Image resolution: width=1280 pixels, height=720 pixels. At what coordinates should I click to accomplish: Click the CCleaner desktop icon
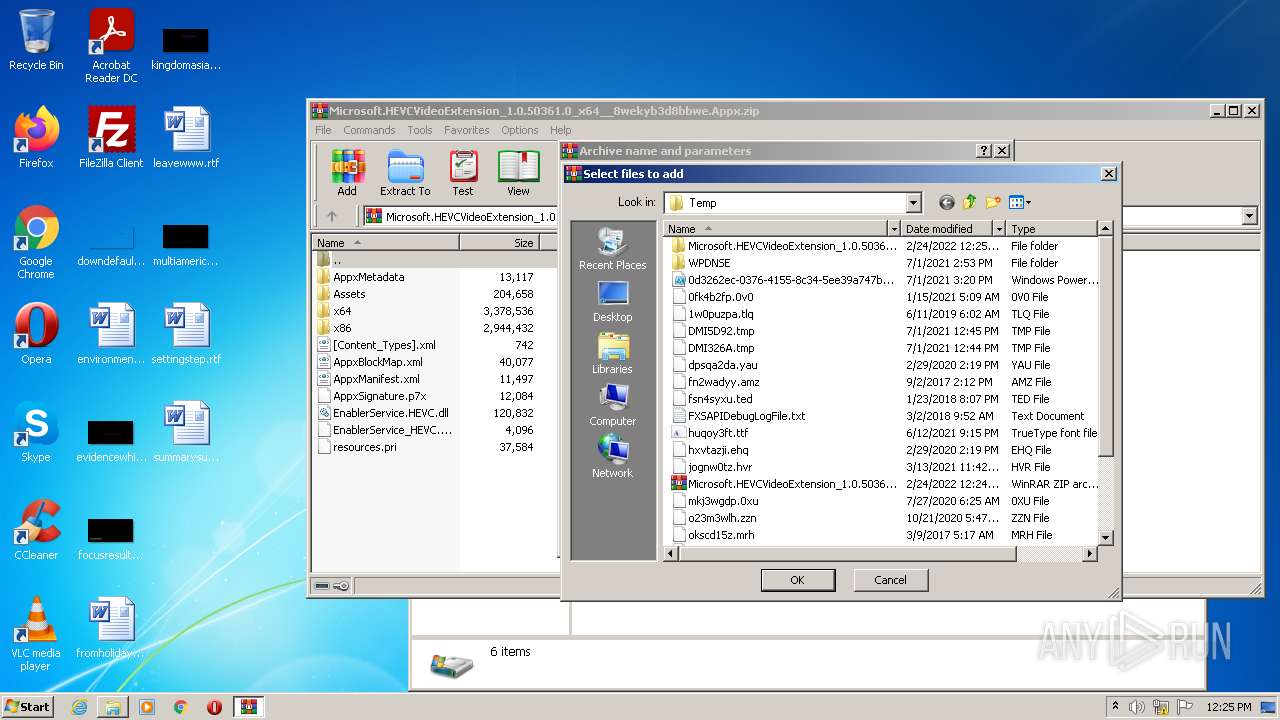36,530
